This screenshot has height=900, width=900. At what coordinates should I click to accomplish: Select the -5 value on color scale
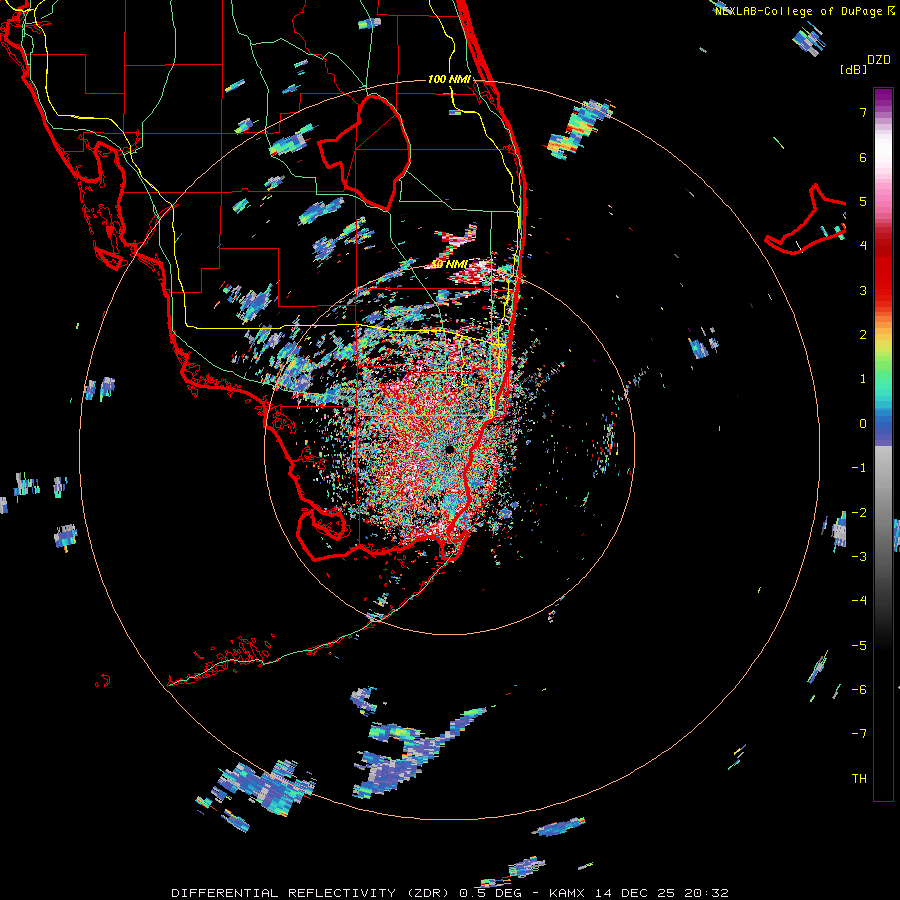[859, 645]
